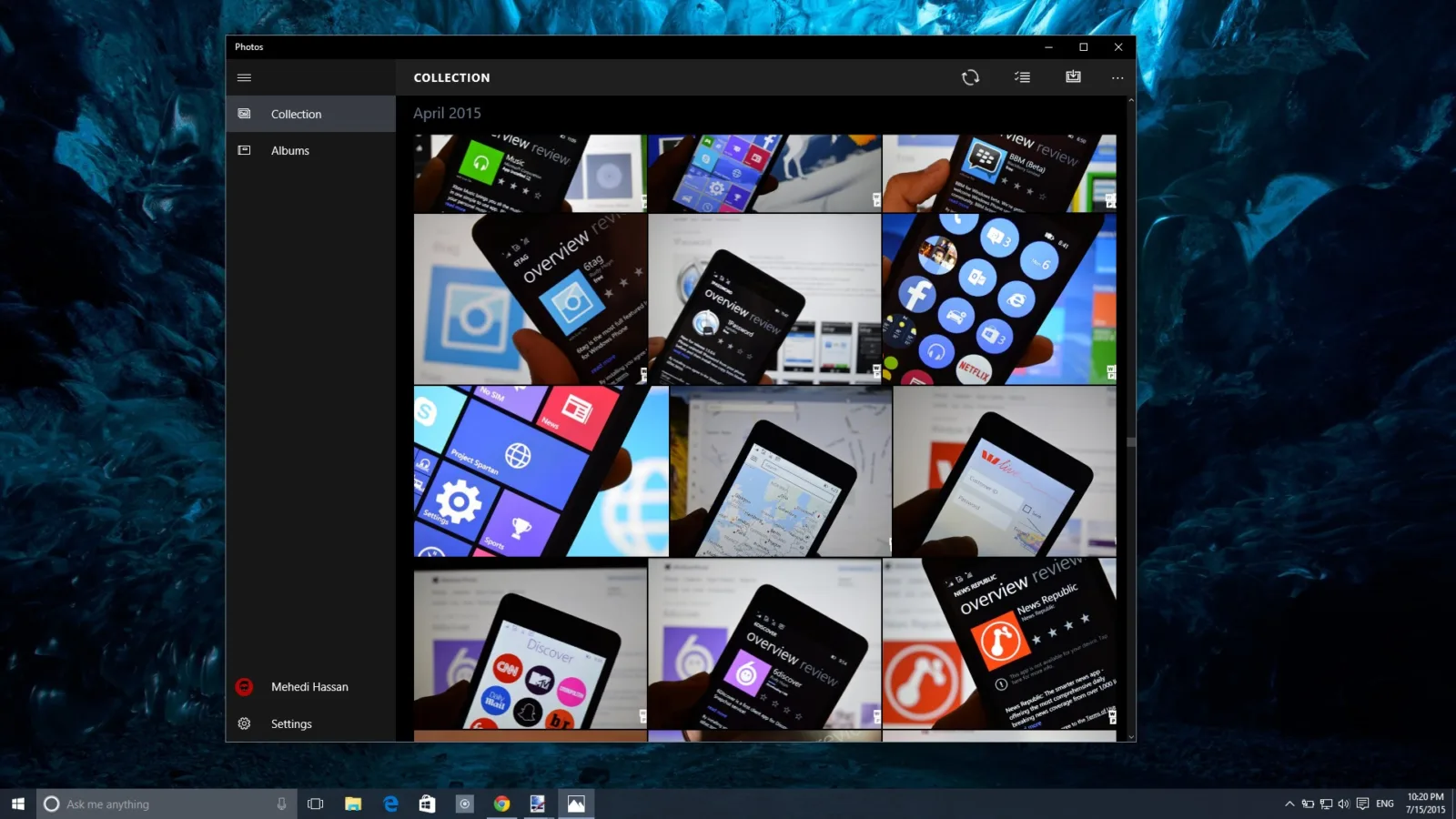Click the April 2015 date heading
This screenshot has height=819, width=1456.
pos(447,113)
